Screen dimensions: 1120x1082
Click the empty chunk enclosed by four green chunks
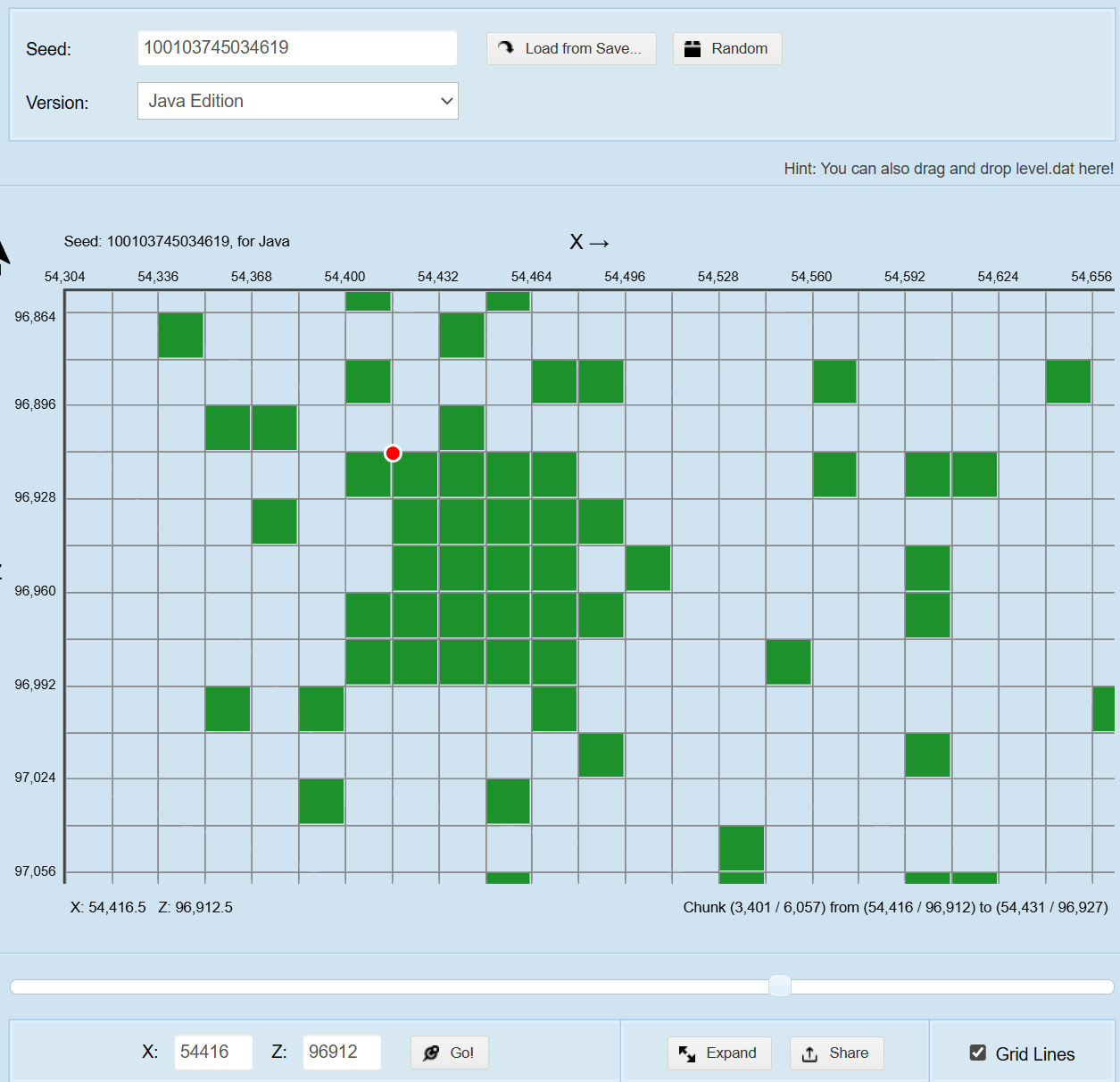[601, 569]
